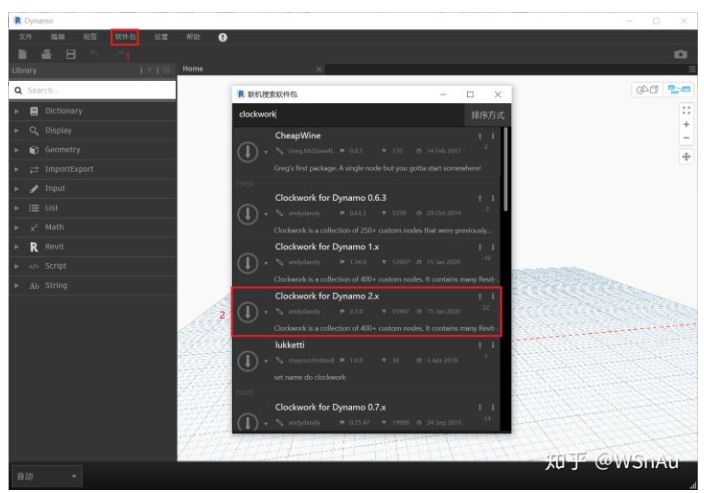The height and width of the screenshot is (493, 704).
Task: Click the List lines icon
Action: 34,208
